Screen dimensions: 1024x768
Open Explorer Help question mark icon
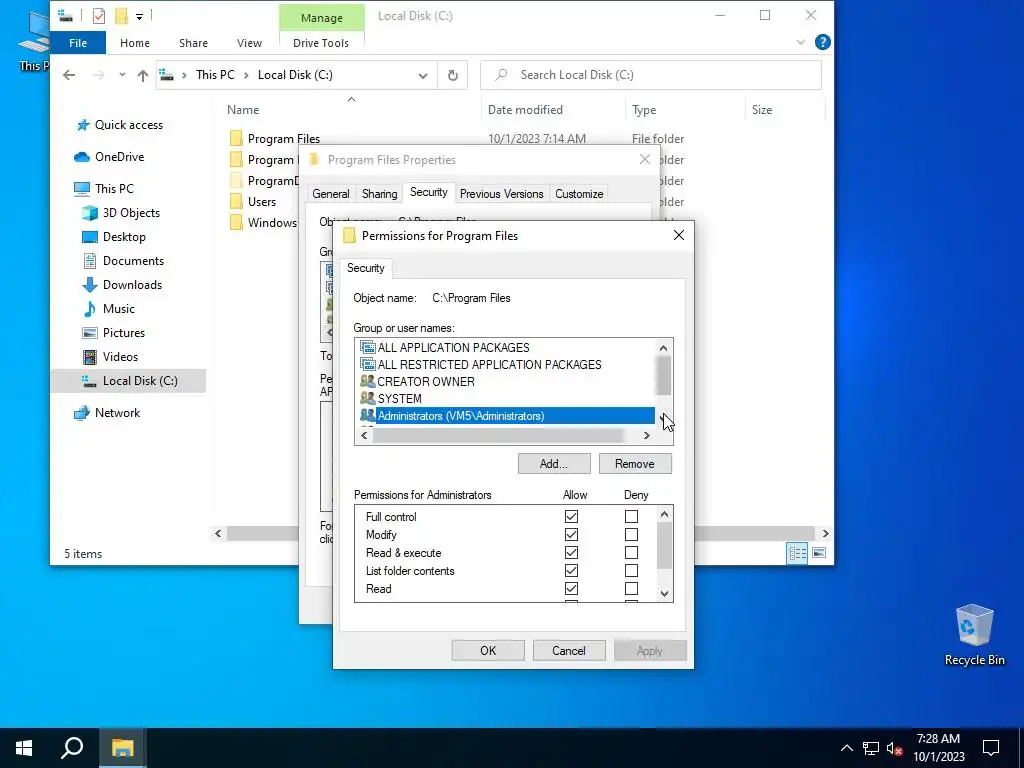click(823, 42)
